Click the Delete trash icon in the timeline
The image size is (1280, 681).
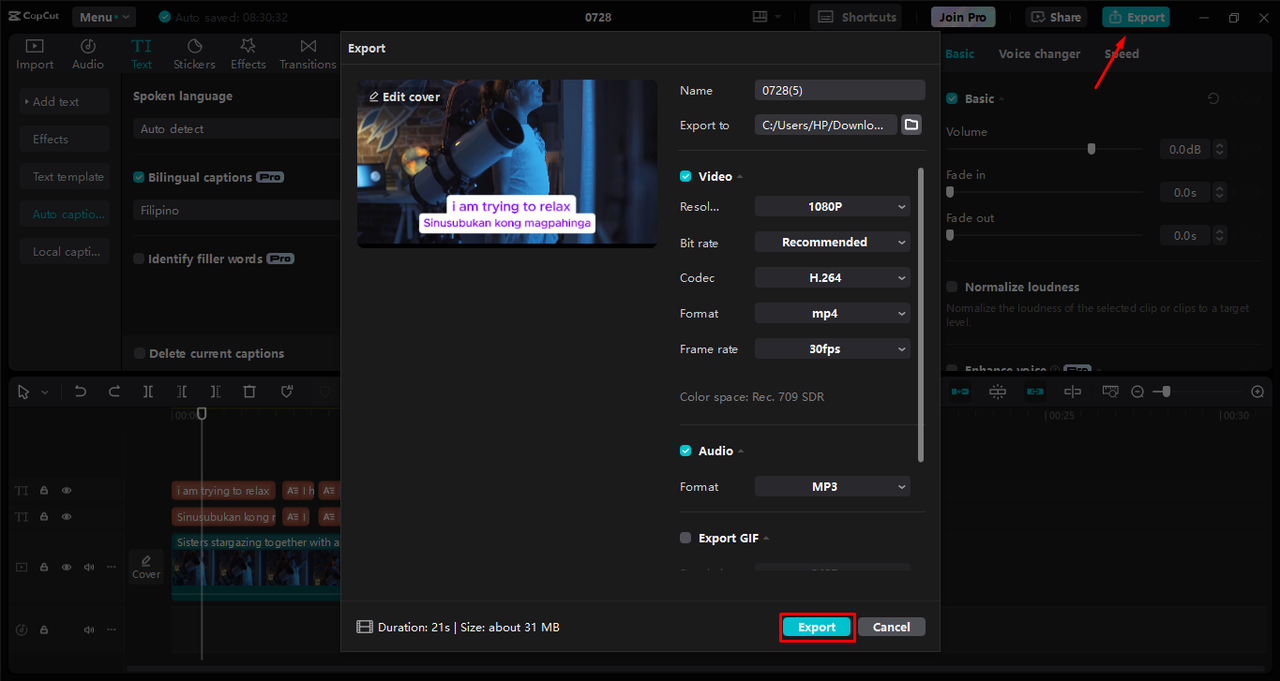pos(250,392)
